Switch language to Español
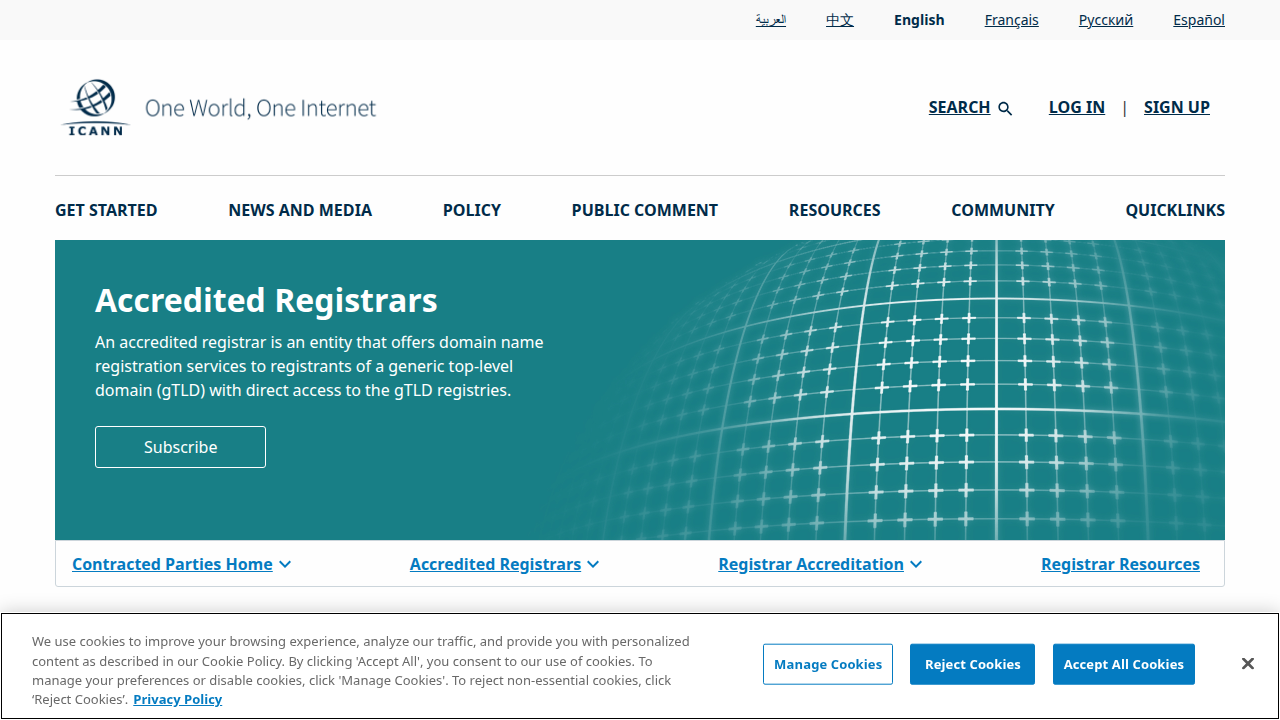Screen dimensions: 1280x720 [1199, 20]
